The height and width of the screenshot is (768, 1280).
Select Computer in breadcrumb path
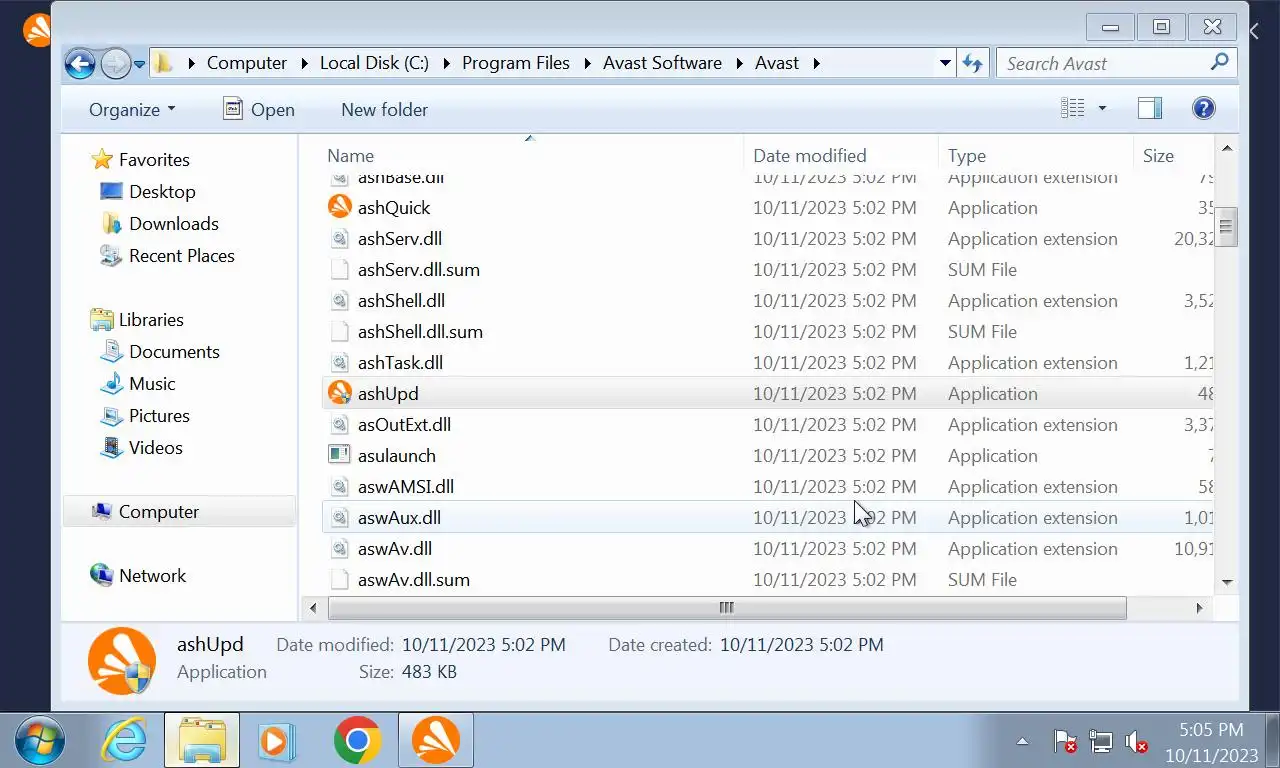click(247, 63)
